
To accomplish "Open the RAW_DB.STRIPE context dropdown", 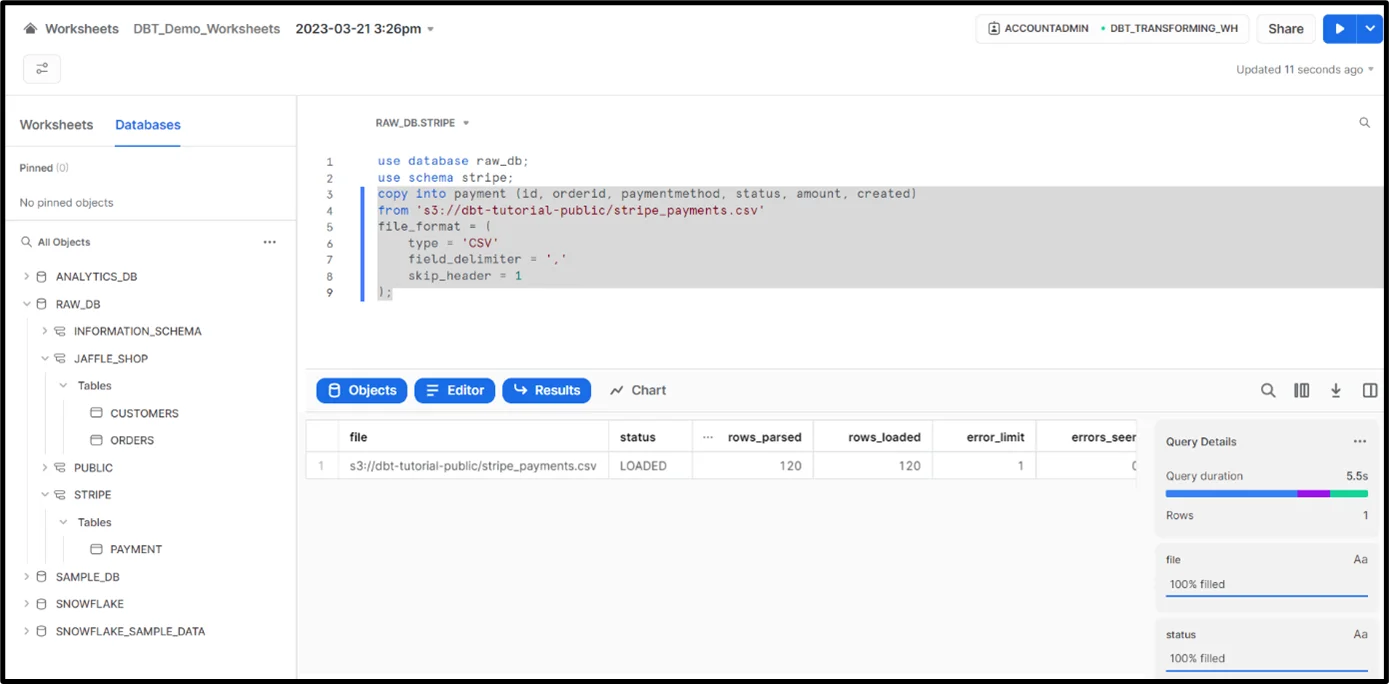I will coord(422,123).
